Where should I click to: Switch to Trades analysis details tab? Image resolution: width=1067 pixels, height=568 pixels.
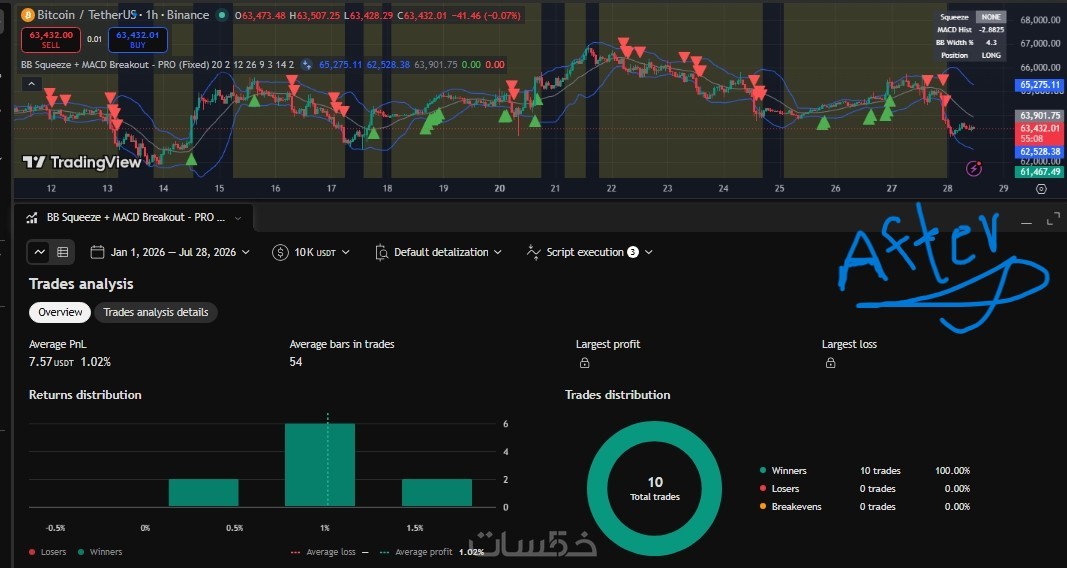(x=156, y=312)
